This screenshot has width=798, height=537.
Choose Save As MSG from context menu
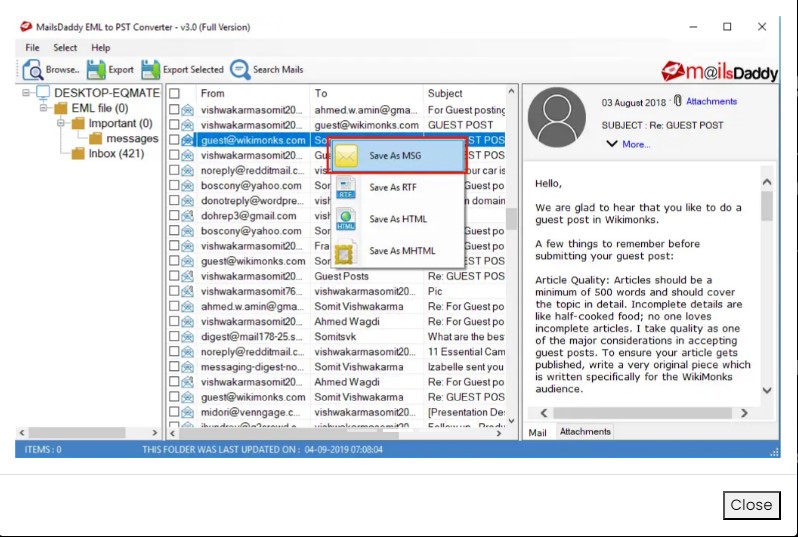pos(398,156)
